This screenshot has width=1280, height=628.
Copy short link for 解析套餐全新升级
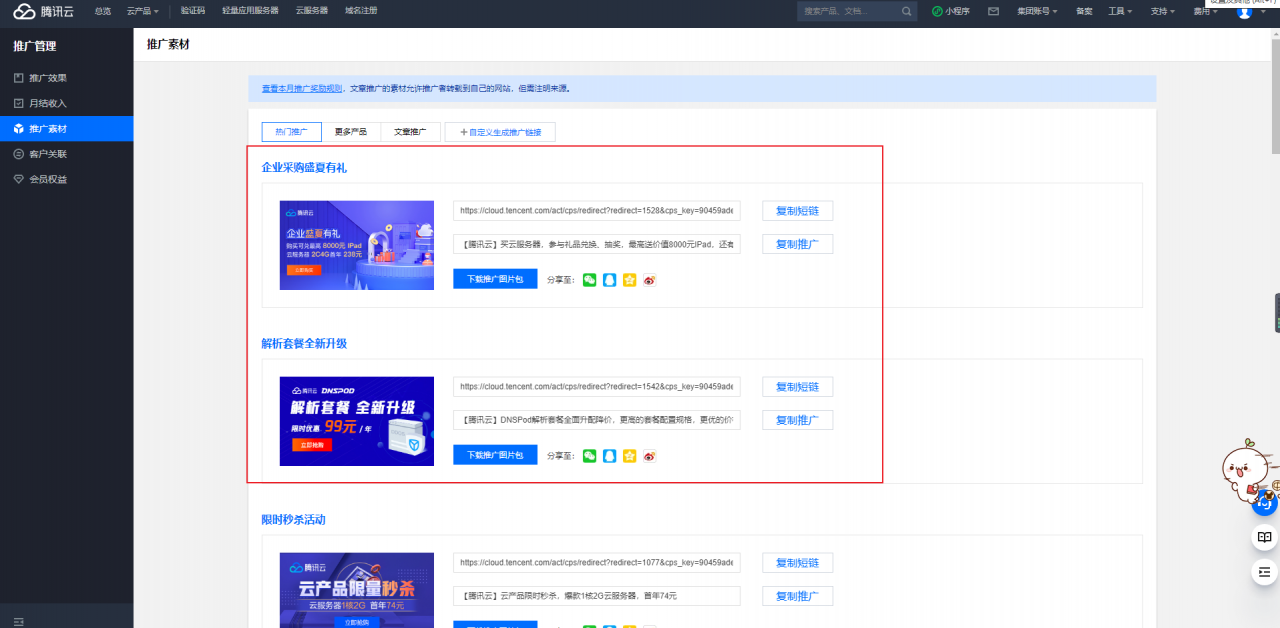[798, 387]
